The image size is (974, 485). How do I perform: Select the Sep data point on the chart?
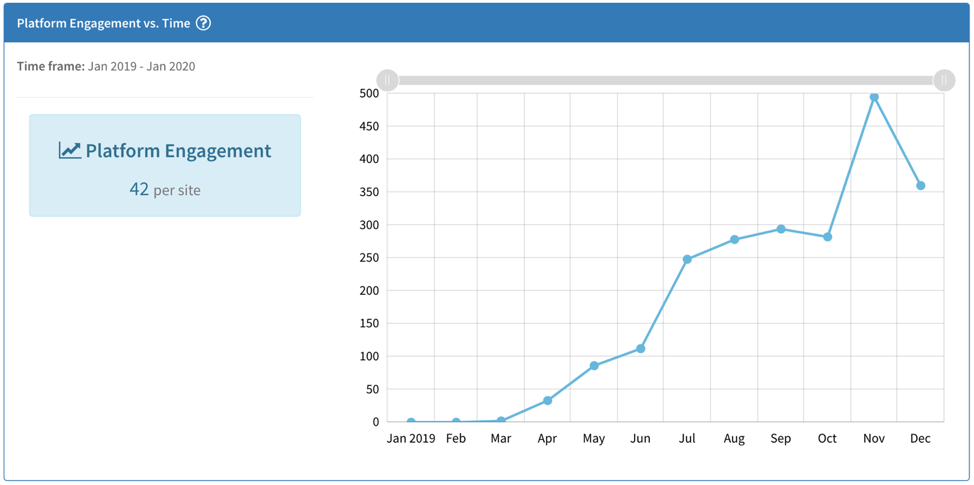tap(781, 229)
